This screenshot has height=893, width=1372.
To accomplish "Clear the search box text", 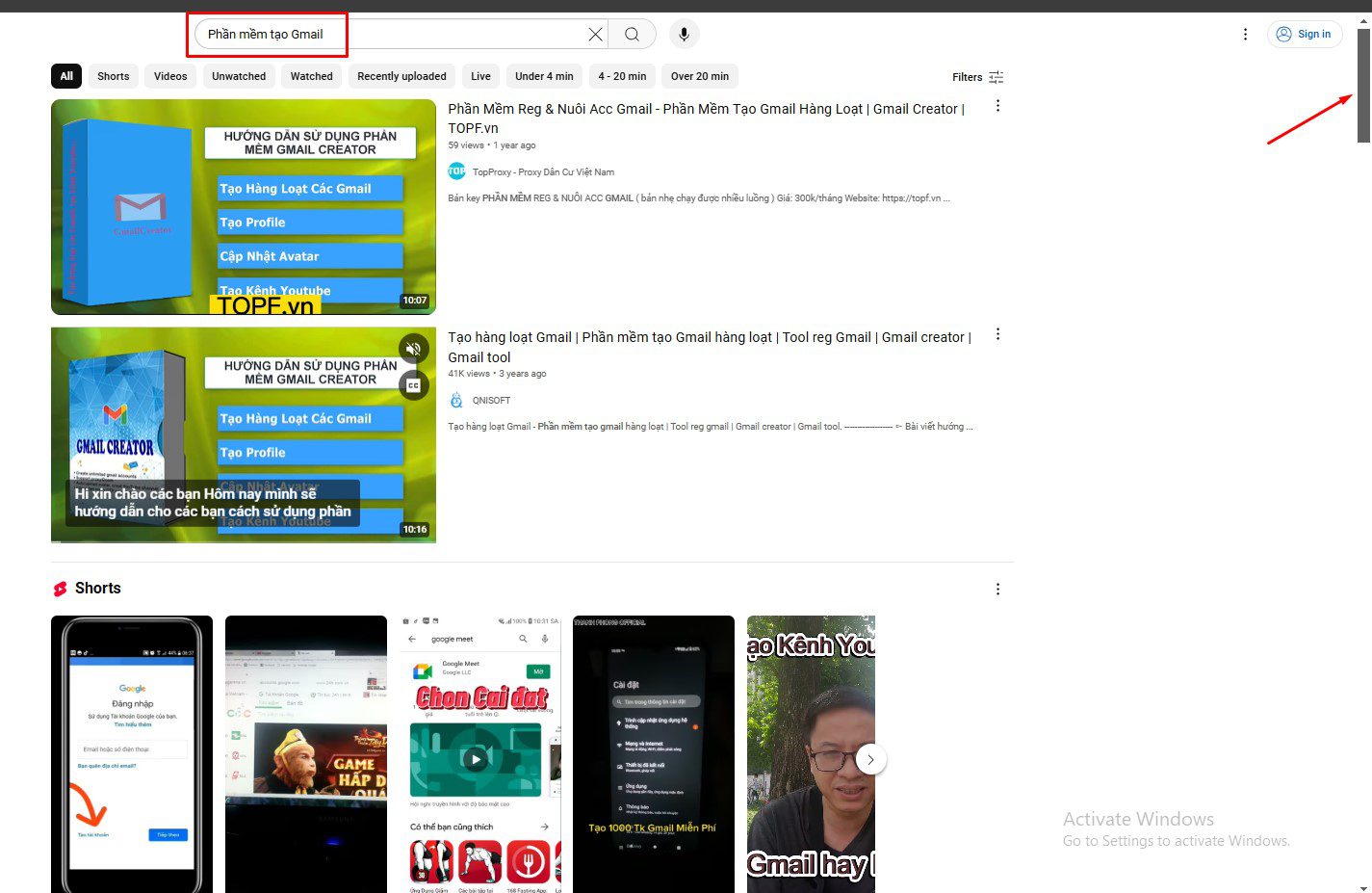I will pyautogui.click(x=595, y=34).
